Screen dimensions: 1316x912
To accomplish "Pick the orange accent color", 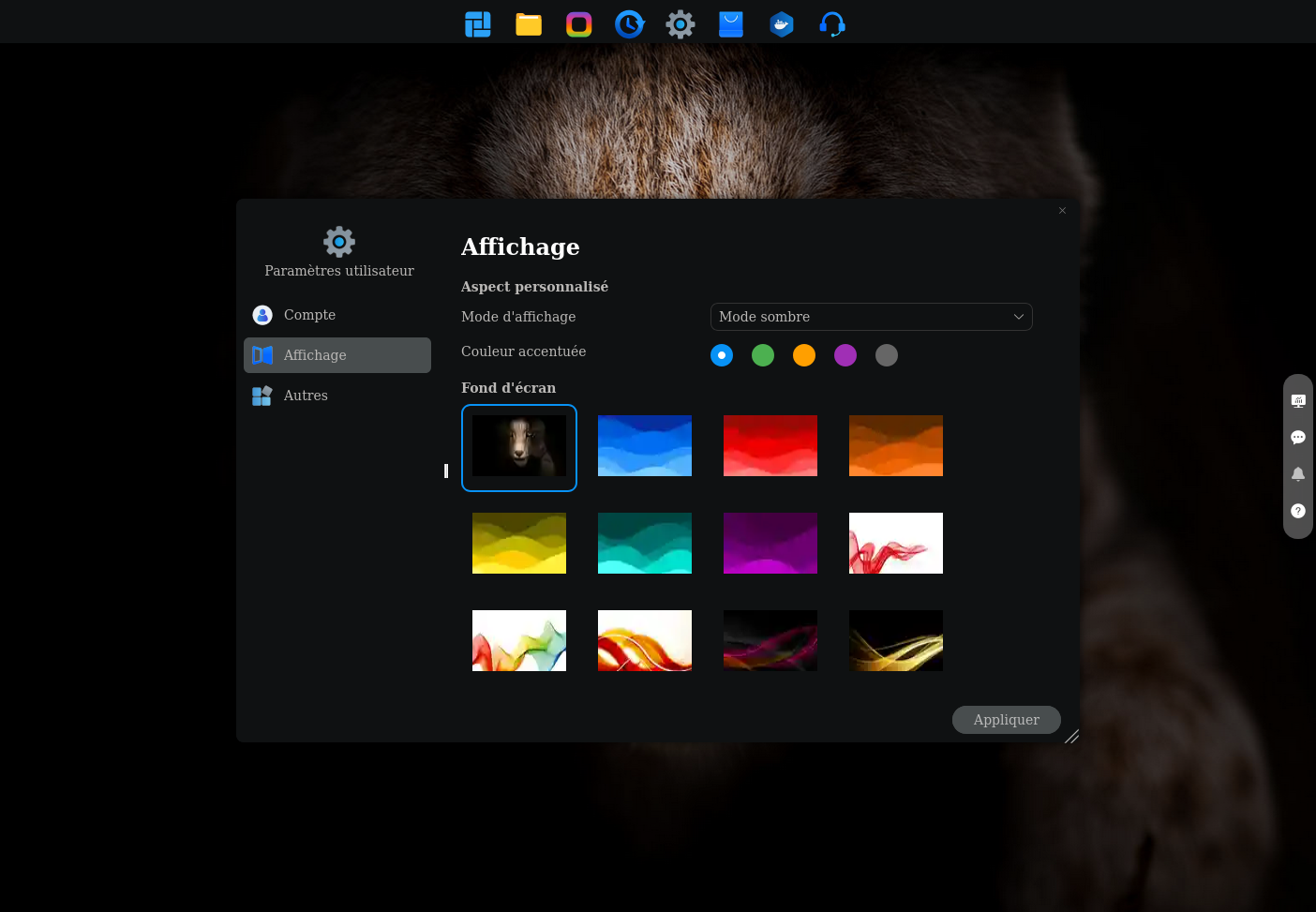I will pos(804,355).
